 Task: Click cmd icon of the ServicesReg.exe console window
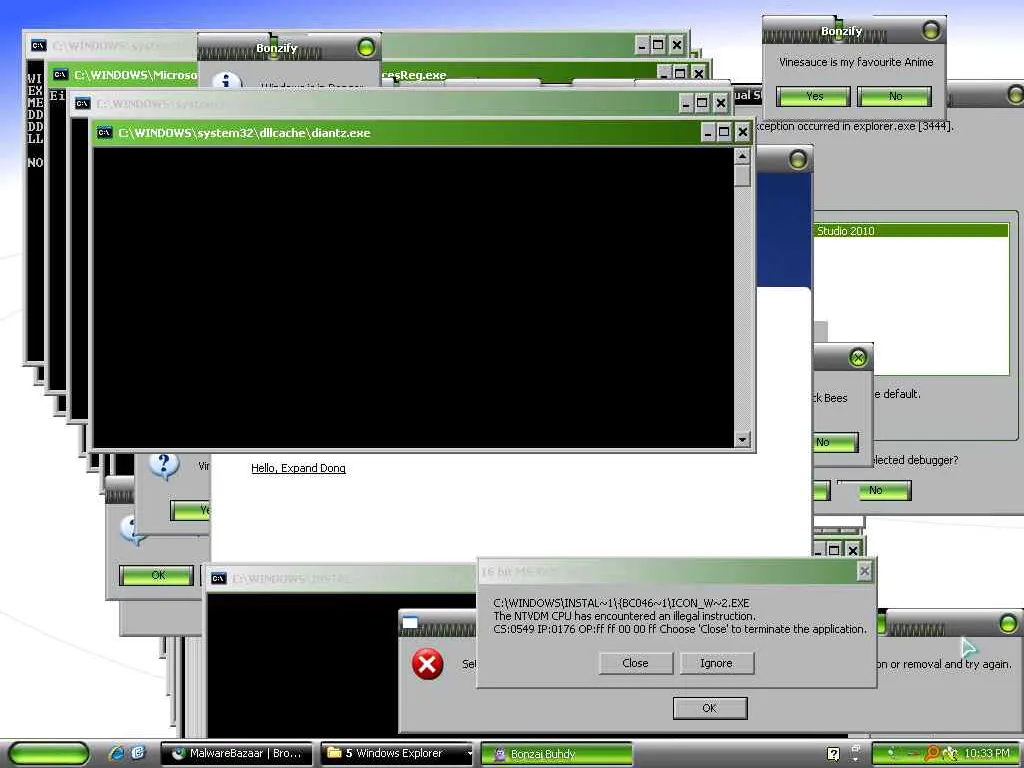61,74
